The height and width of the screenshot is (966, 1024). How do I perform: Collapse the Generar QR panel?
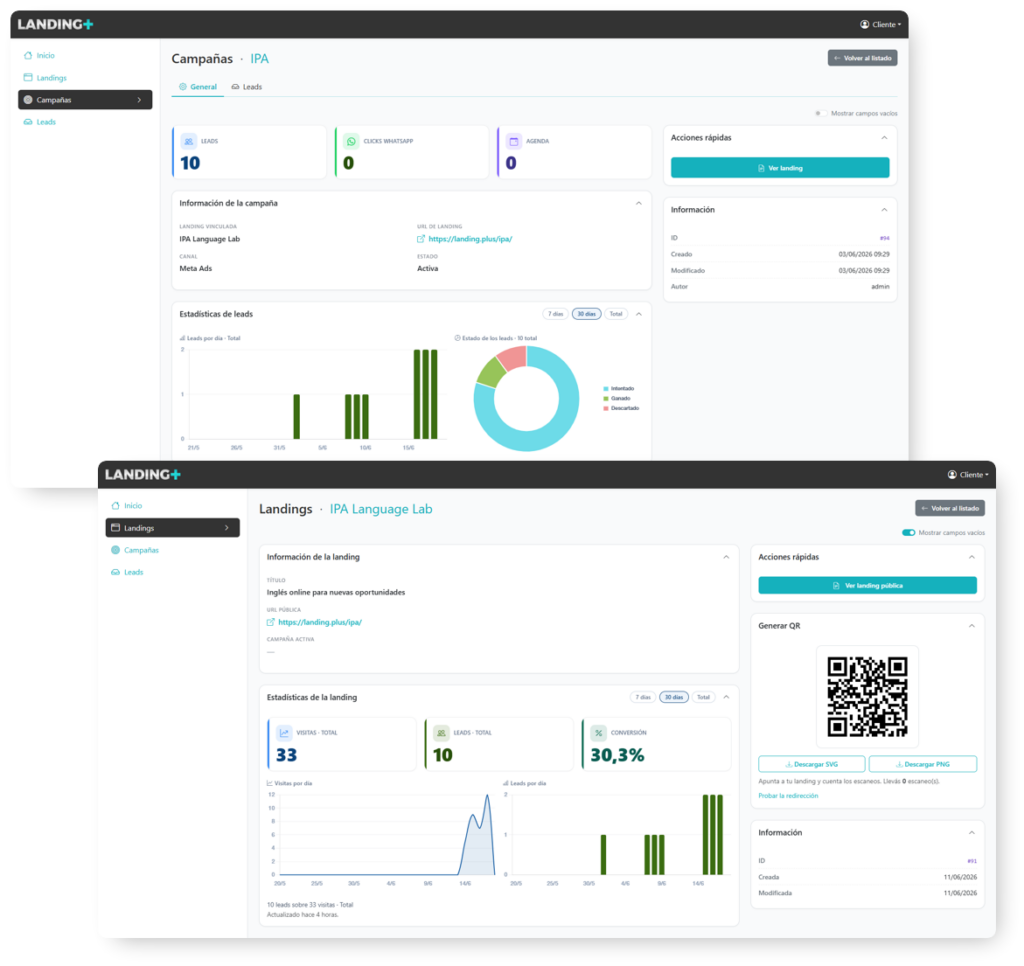[972, 626]
